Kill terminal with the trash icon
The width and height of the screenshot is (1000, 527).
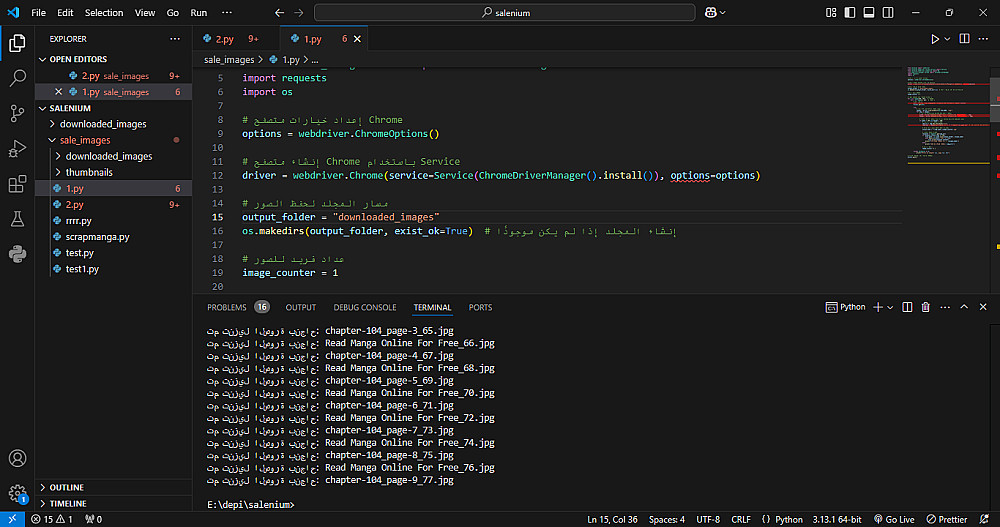coord(925,307)
